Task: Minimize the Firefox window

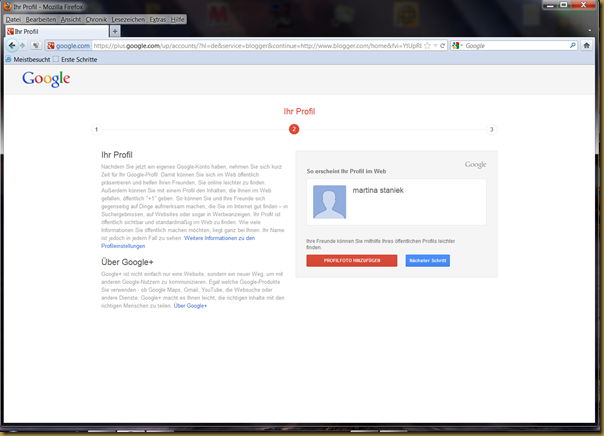Action: (550, 5)
